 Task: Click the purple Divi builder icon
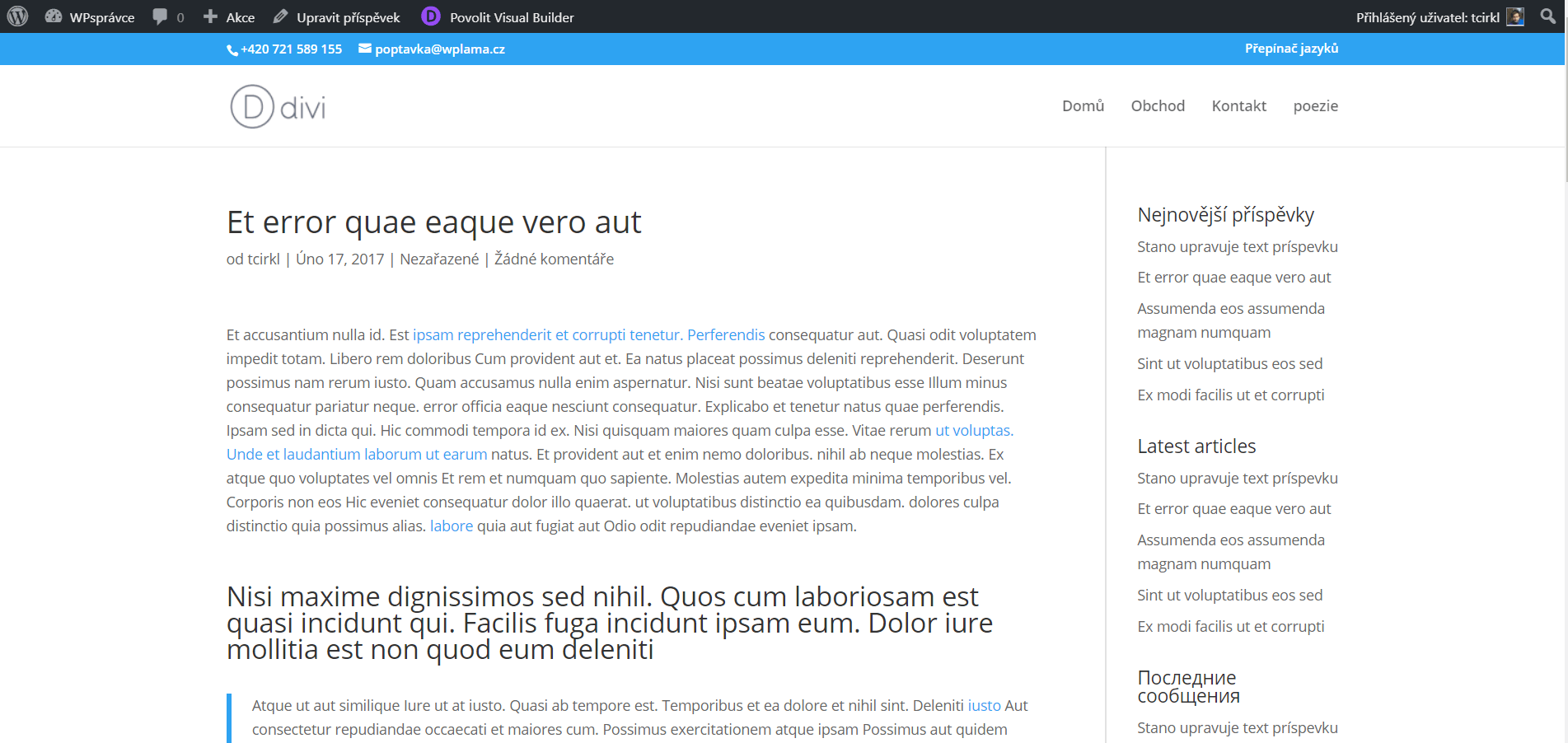click(431, 16)
